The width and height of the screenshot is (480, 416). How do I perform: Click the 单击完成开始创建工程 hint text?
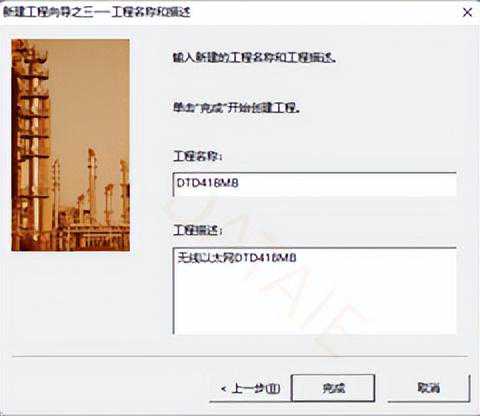click(236, 108)
